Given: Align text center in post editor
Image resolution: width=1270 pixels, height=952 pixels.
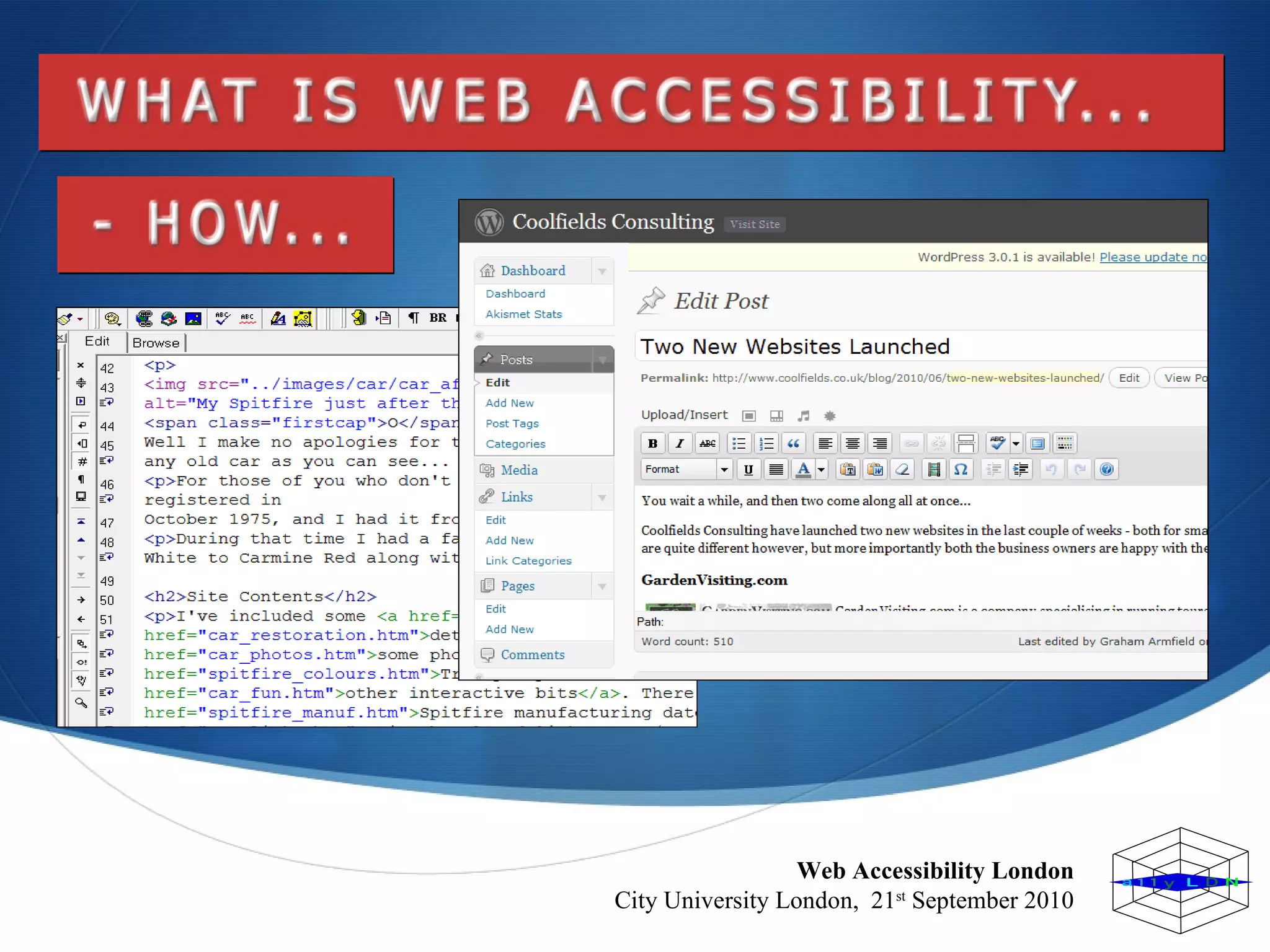Looking at the screenshot, I should (853, 443).
